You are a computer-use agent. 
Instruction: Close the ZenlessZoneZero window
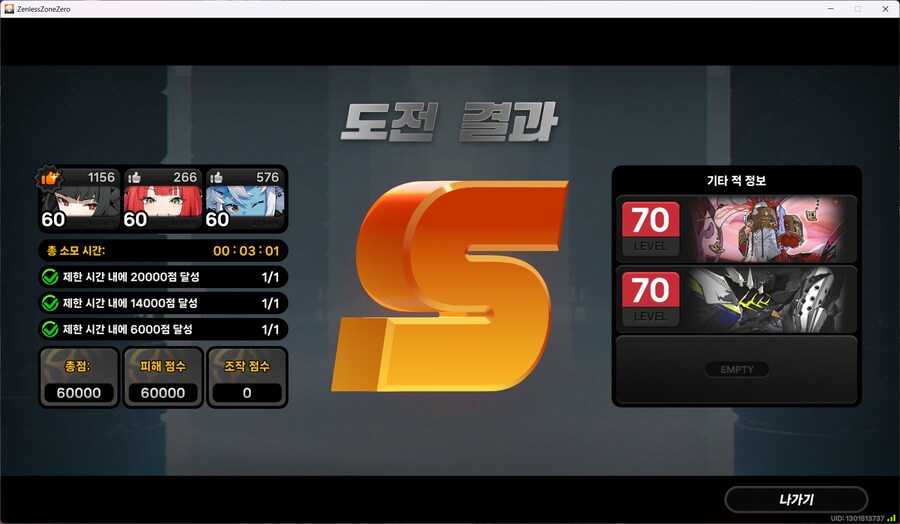885,9
